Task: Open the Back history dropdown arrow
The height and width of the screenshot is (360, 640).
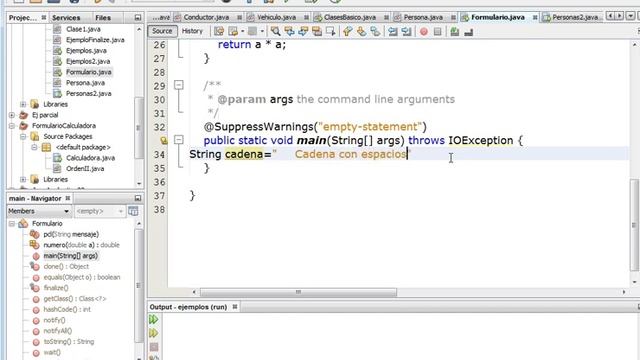Action: click(242, 31)
